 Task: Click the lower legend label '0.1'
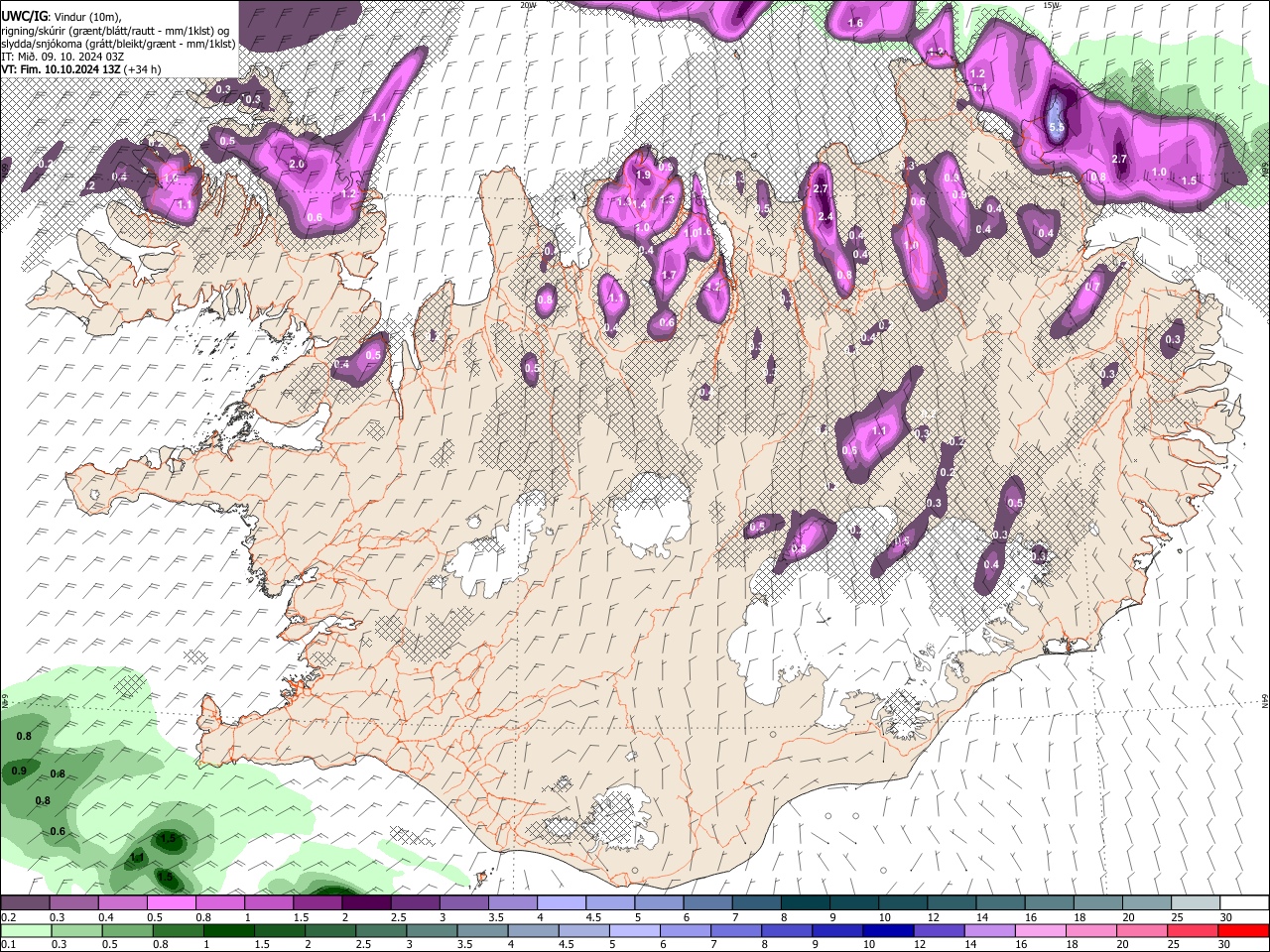[9, 945]
